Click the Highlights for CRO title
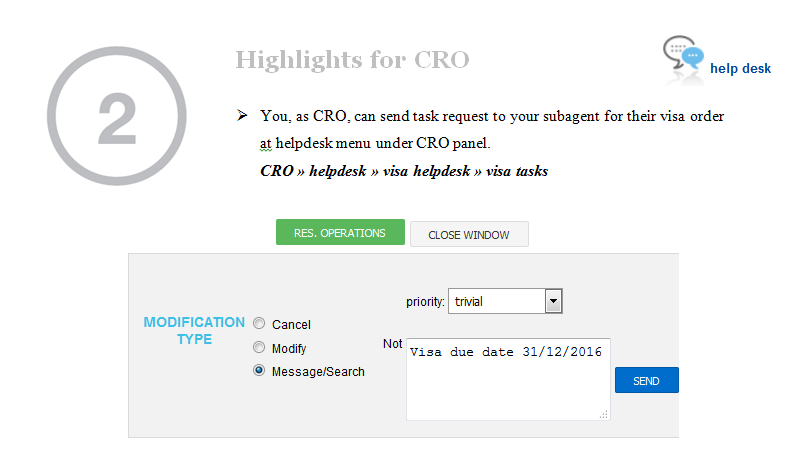 point(353,60)
